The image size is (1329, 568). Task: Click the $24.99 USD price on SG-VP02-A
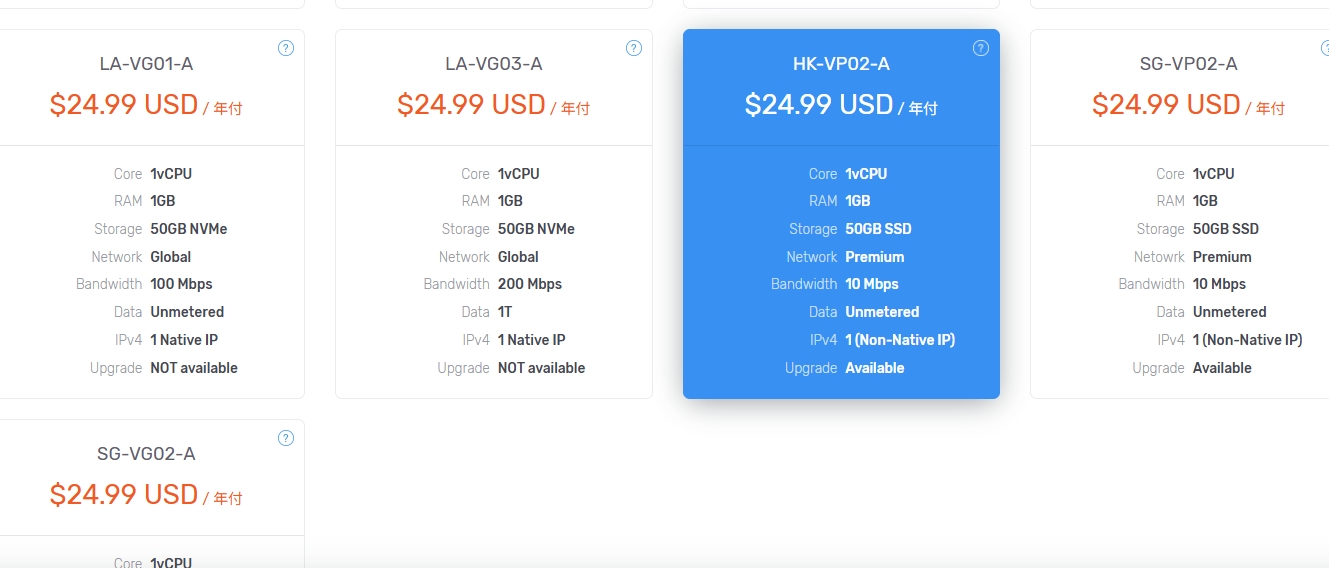pyautogui.click(x=1166, y=104)
